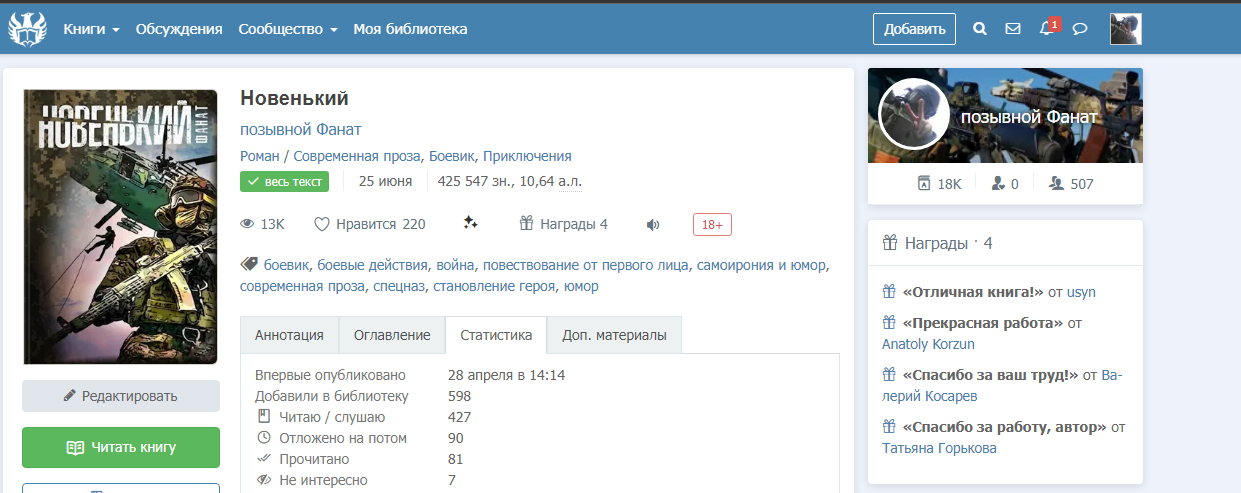Viewport: 1241px width, 493px height.
Task: Click the sparkle recommendation icon
Action: click(x=471, y=223)
